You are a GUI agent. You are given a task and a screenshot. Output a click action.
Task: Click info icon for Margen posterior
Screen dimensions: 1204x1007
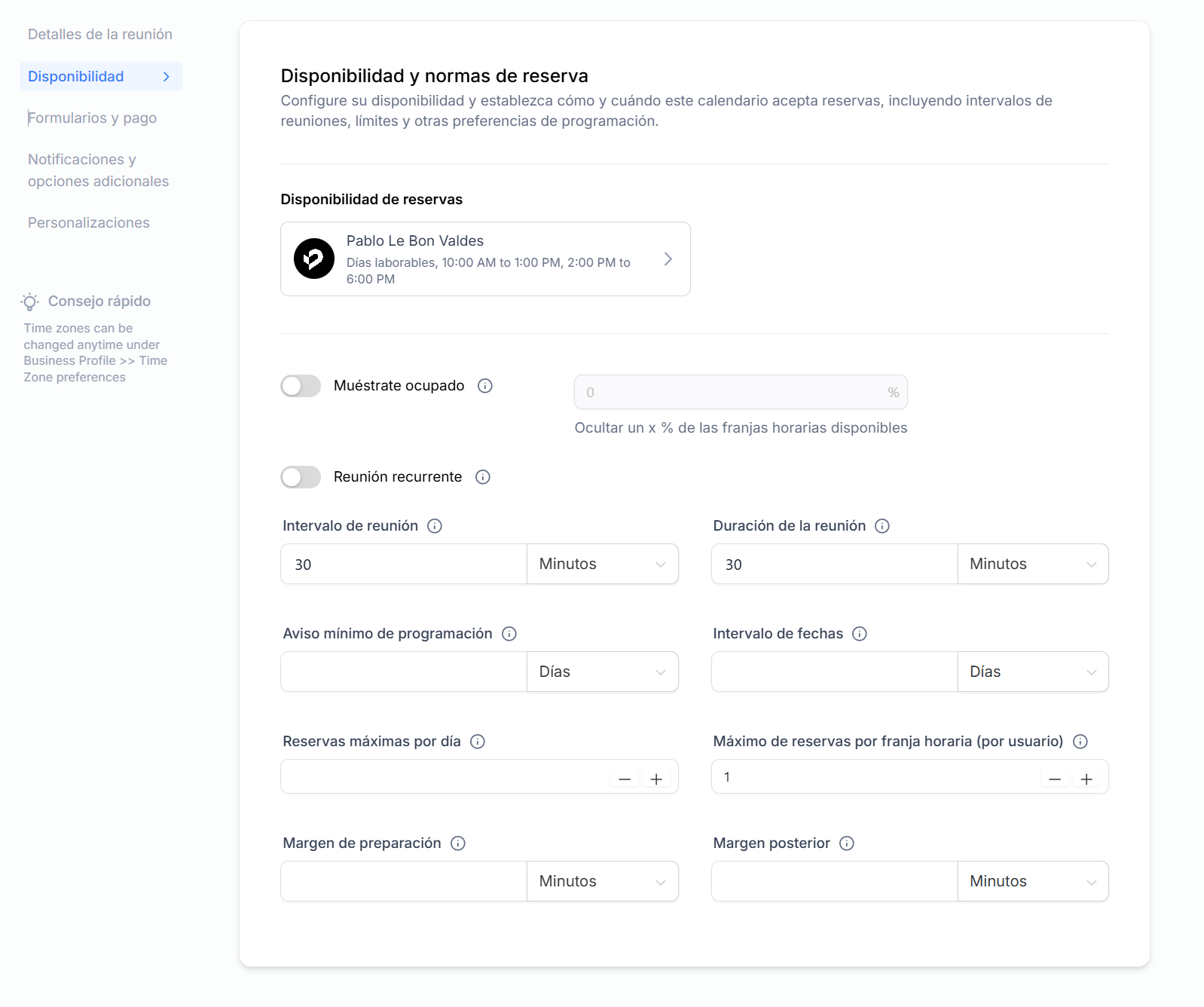coord(847,843)
